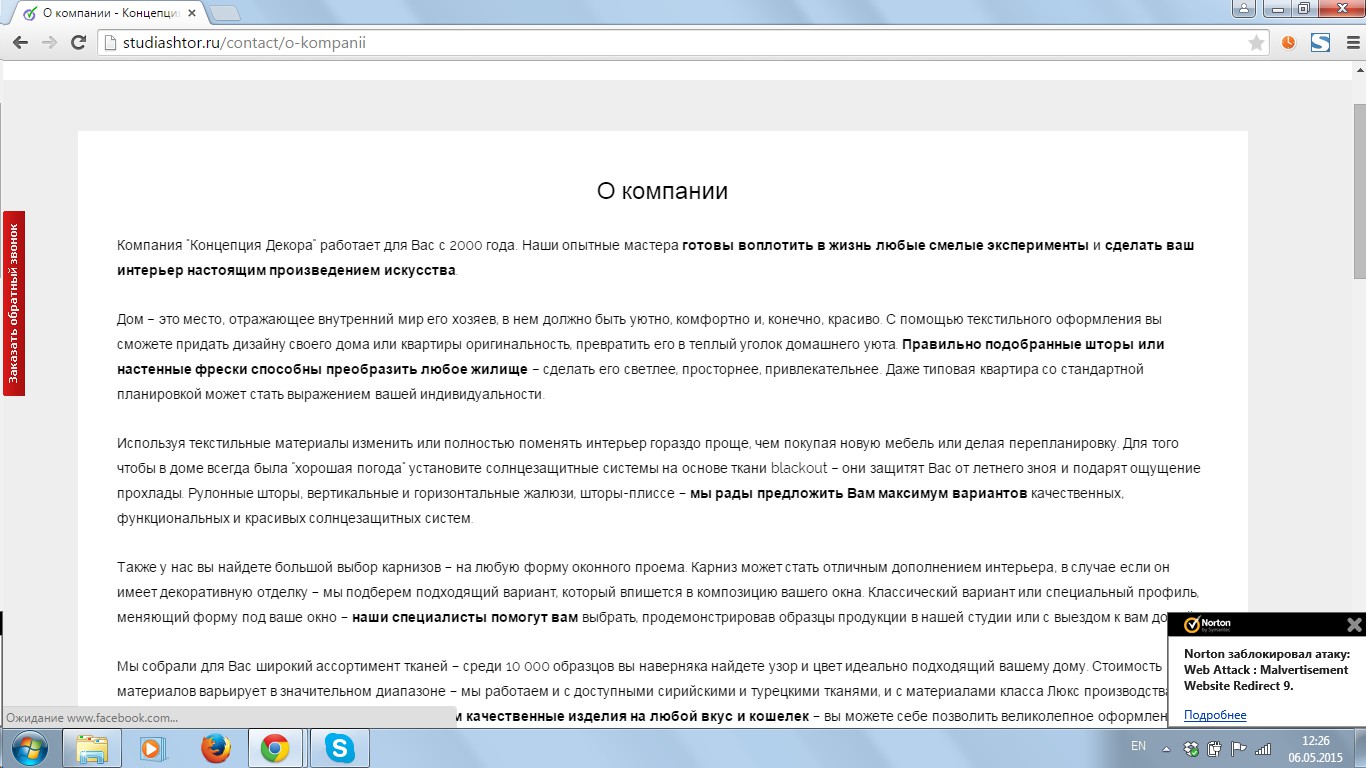1366x768 pixels.
Task: Click the power plug tray icon
Action: (1214, 748)
